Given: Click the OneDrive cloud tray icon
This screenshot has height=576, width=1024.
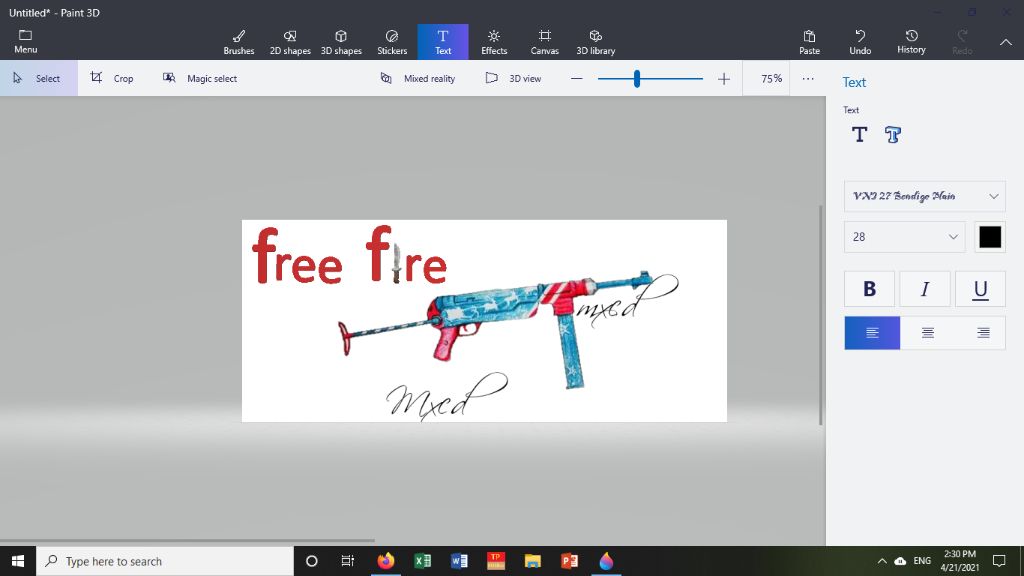Looking at the screenshot, I should [900, 561].
